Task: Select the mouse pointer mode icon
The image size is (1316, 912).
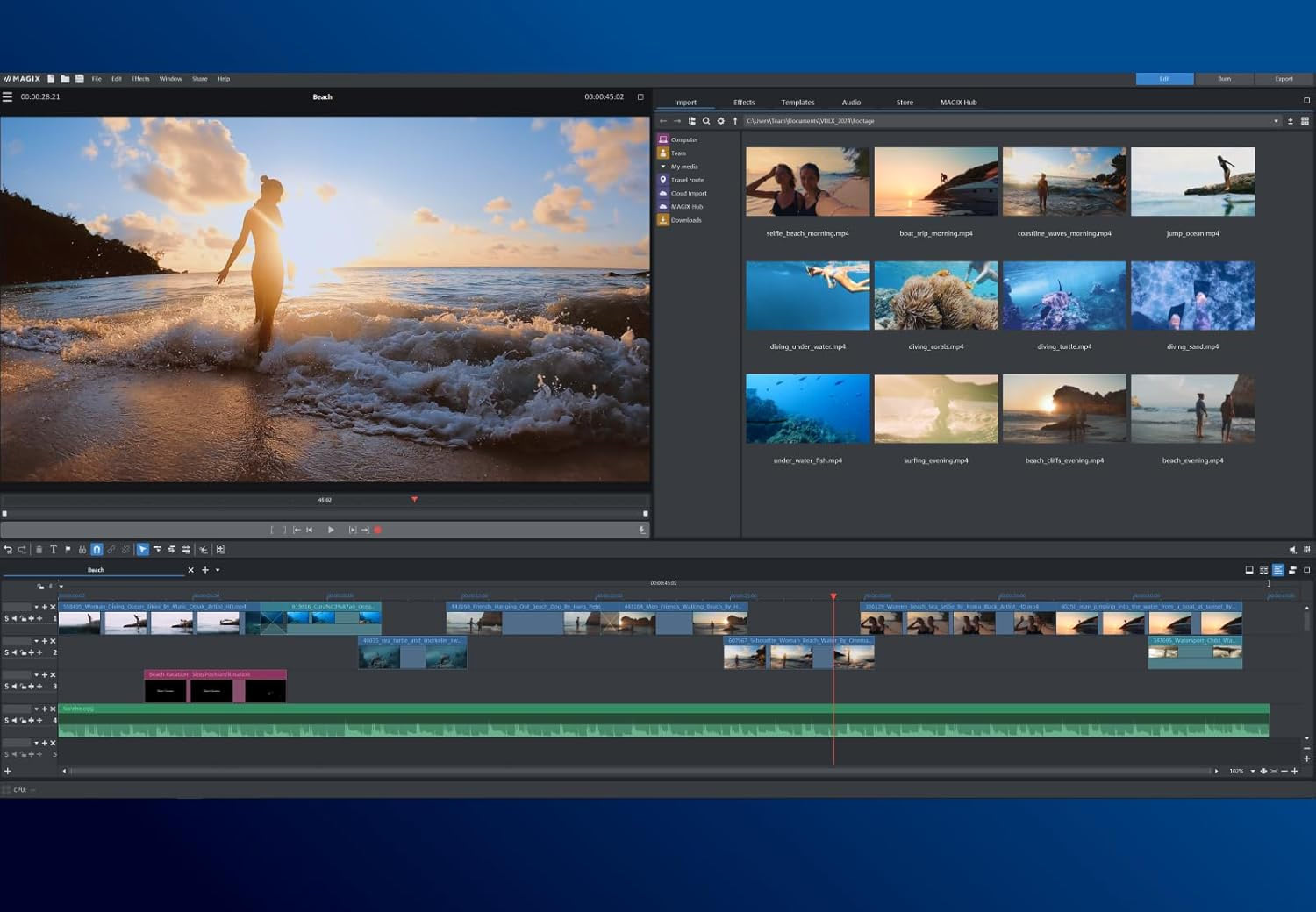Action: point(142,550)
